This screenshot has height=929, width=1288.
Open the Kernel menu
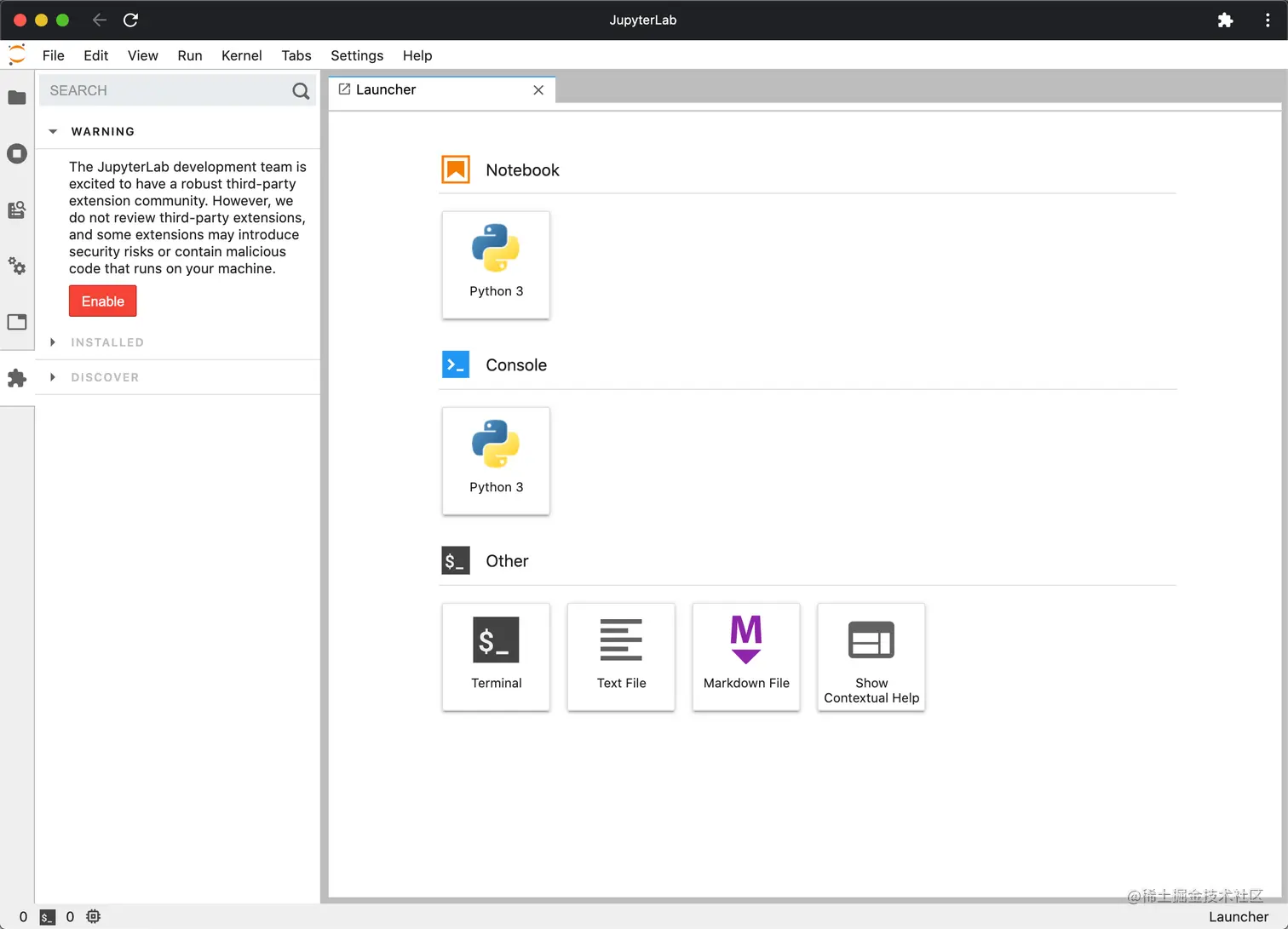pos(242,55)
